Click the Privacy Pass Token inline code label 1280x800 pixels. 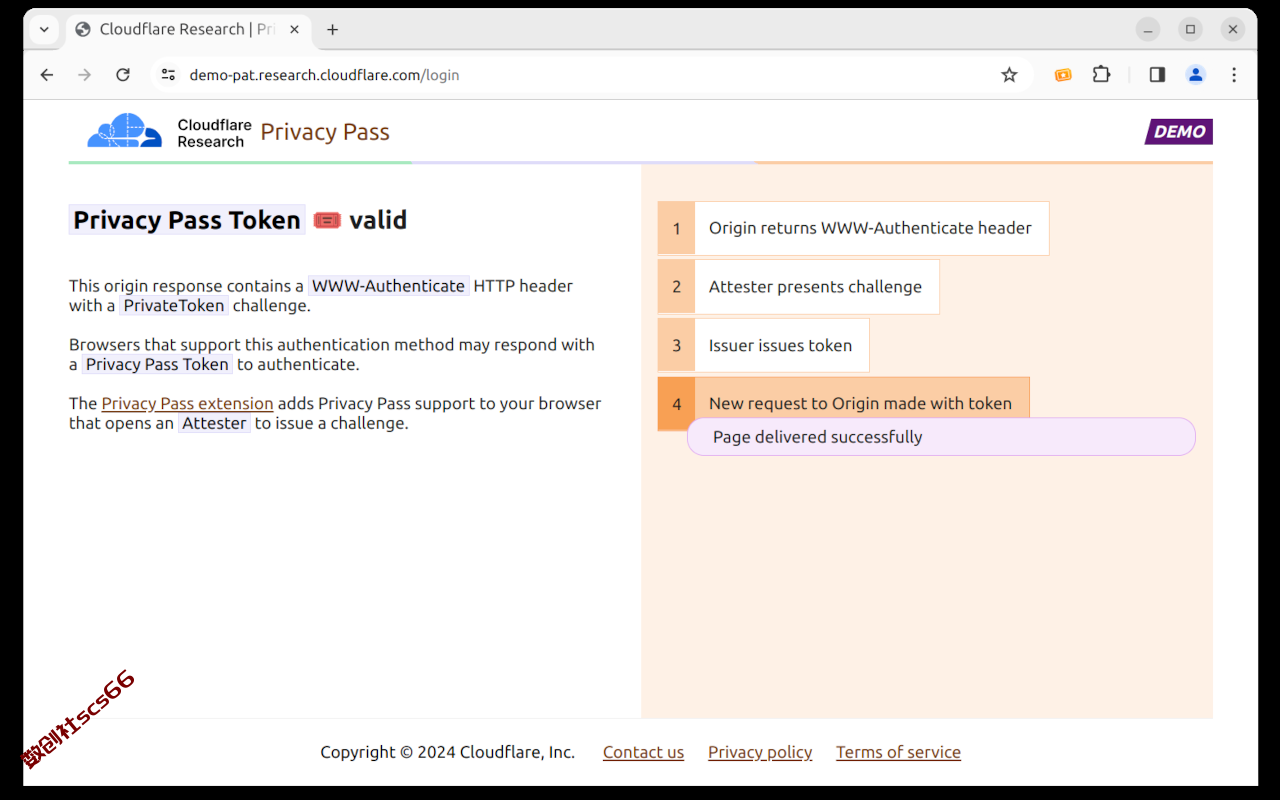click(157, 365)
